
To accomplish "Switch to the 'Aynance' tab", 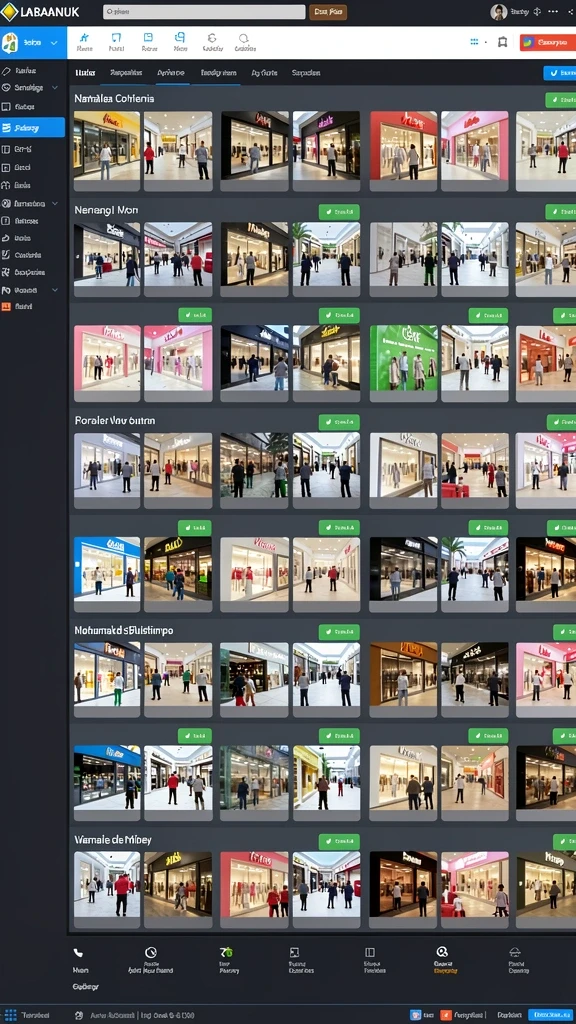I will click(170, 73).
